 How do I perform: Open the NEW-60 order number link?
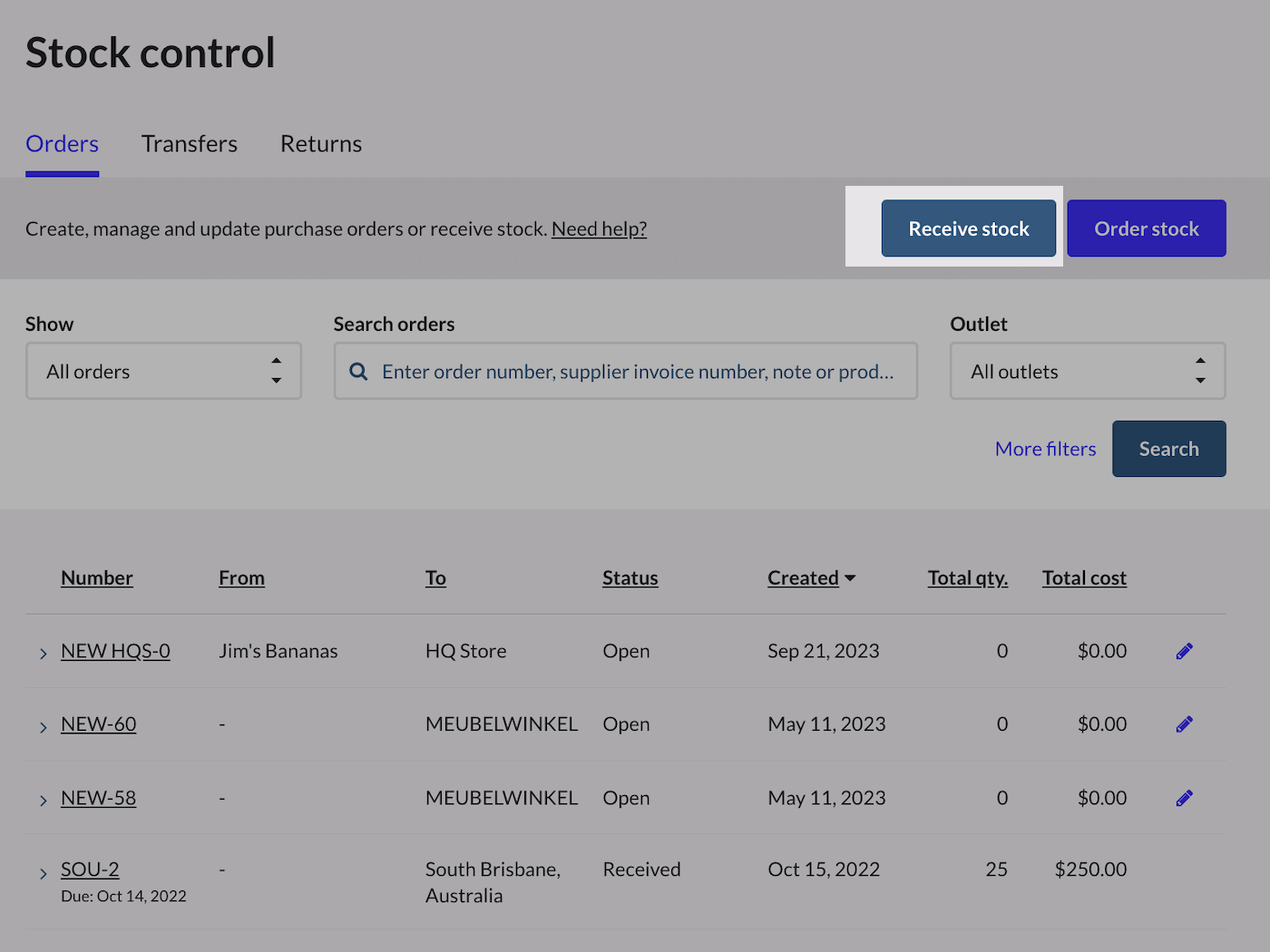[98, 724]
